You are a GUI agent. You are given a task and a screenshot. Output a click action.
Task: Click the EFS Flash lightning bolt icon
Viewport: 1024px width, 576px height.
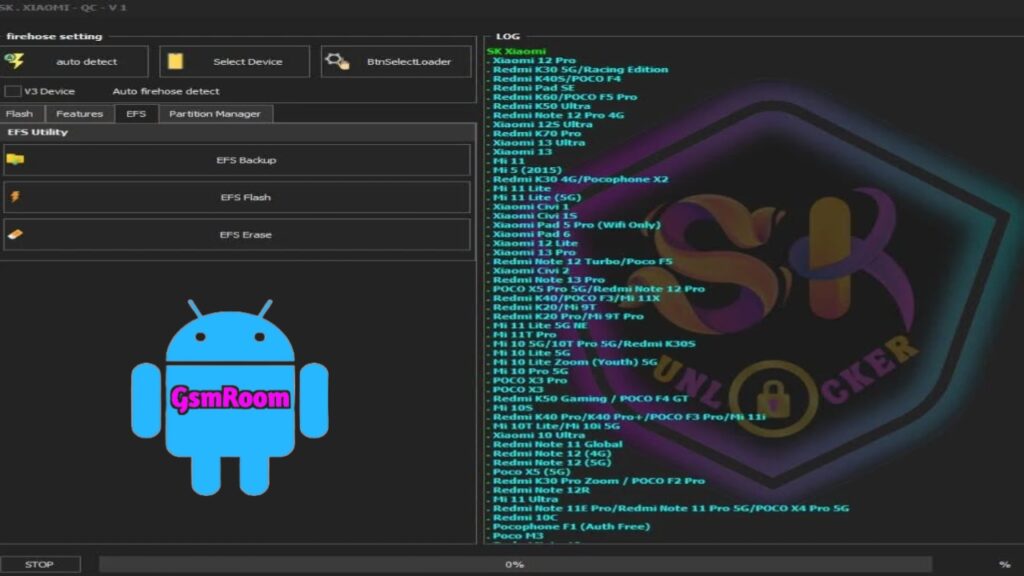[15, 197]
